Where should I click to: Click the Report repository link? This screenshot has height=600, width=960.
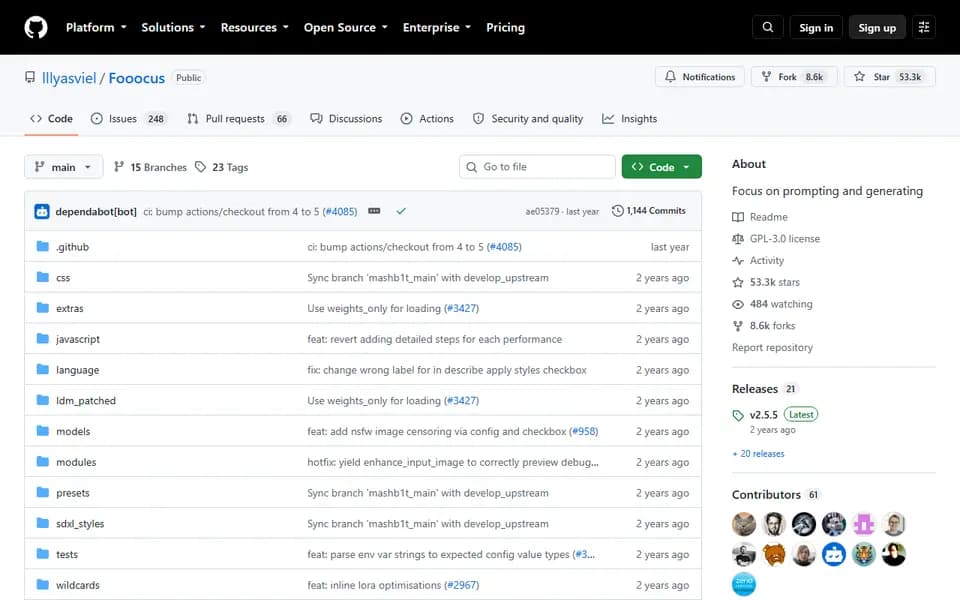coord(772,347)
